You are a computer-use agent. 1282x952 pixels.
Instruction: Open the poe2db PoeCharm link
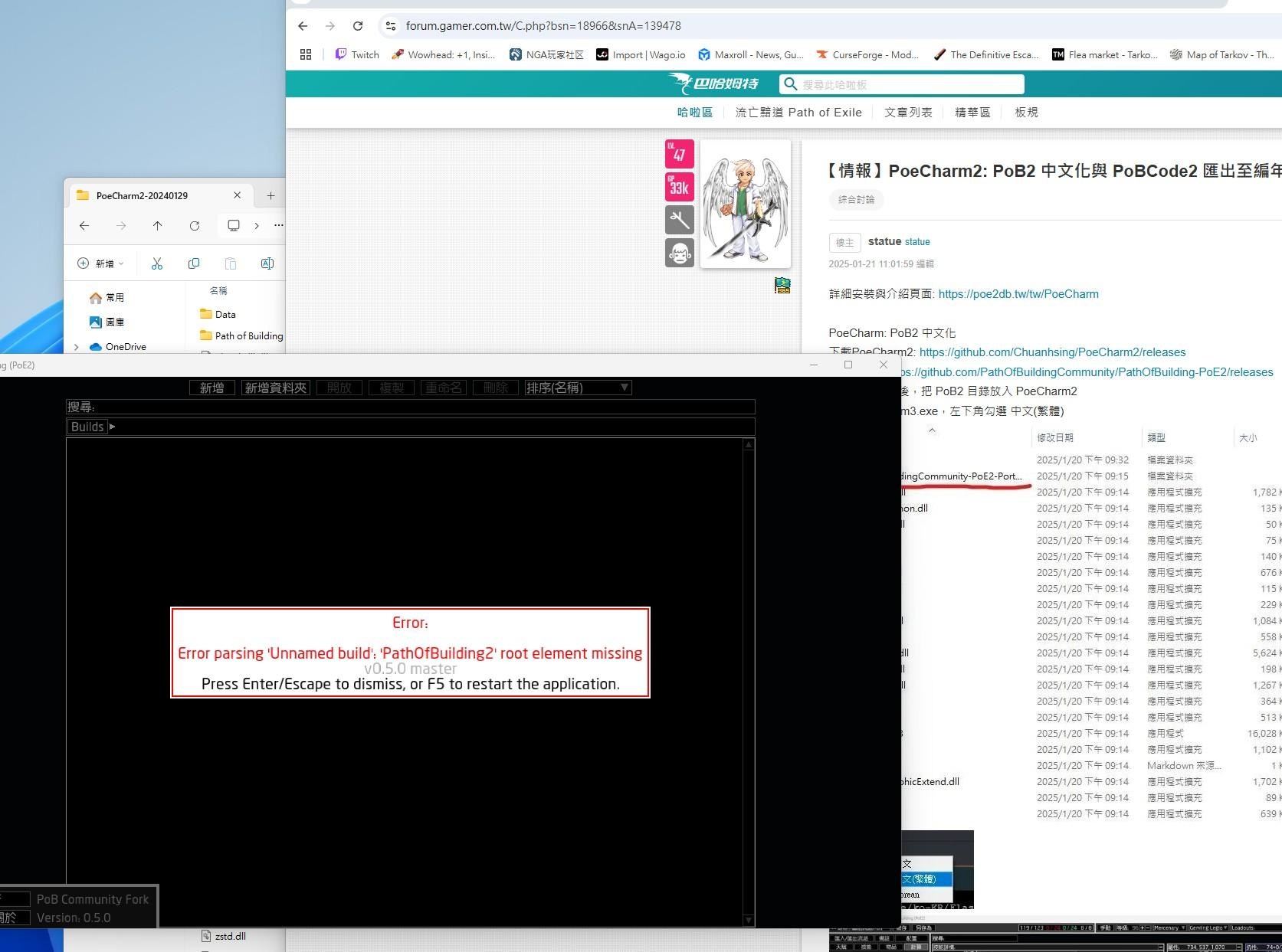(1018, 294)
